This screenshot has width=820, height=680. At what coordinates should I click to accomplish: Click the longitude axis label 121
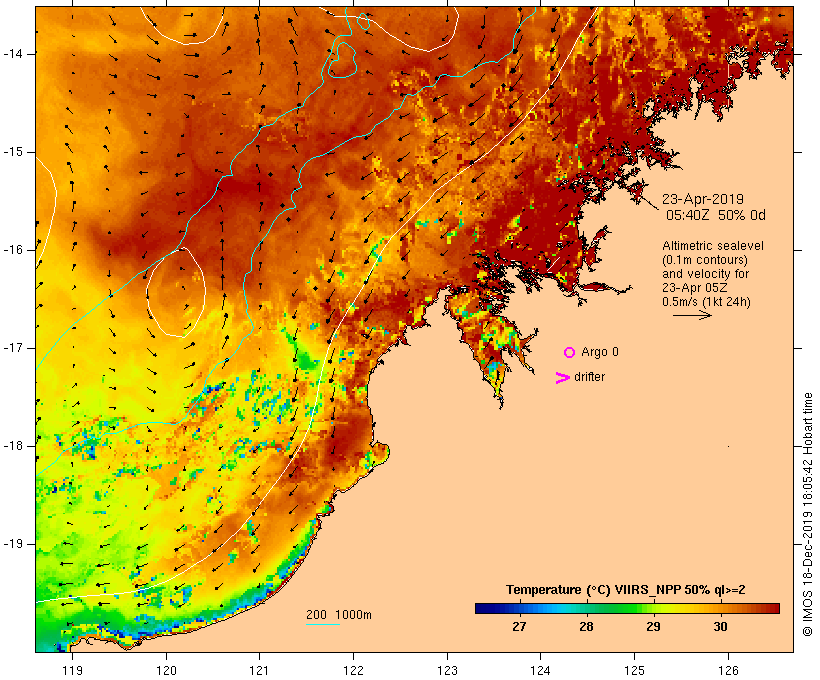point(259,670)
